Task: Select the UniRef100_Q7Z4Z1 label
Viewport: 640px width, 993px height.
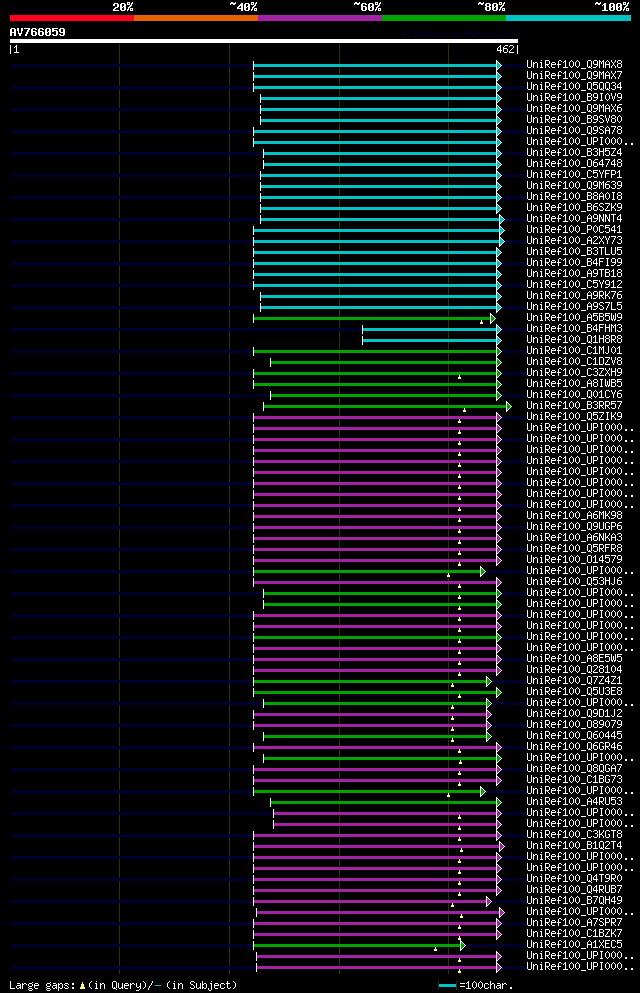Action: [x=574, y=681]
